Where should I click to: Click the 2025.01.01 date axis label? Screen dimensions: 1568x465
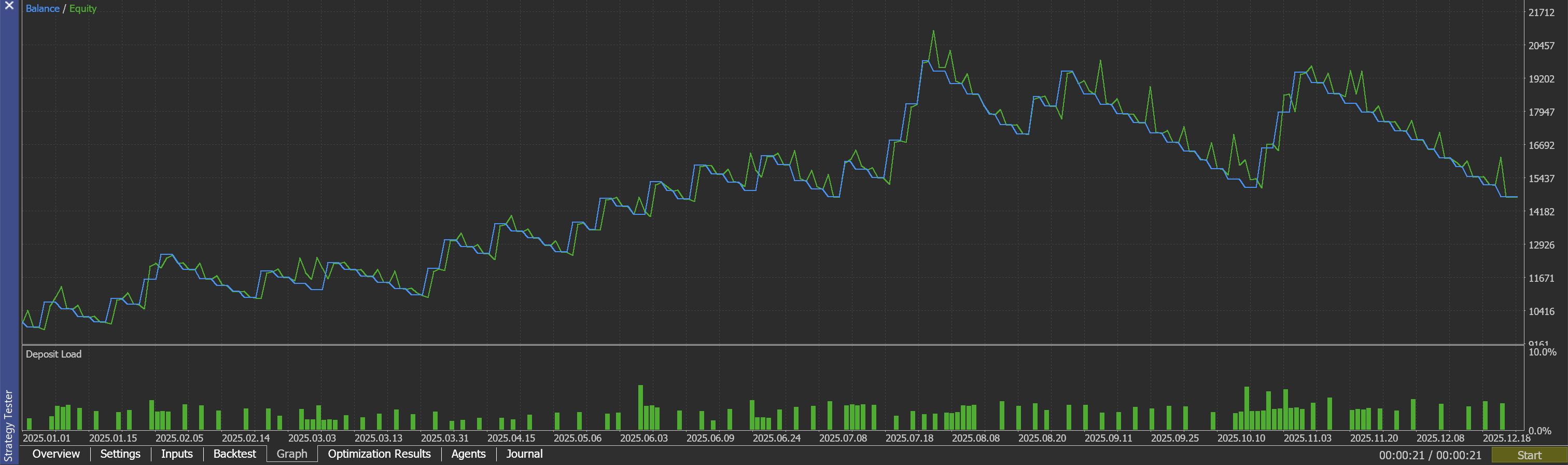click(x=46, y=438)
